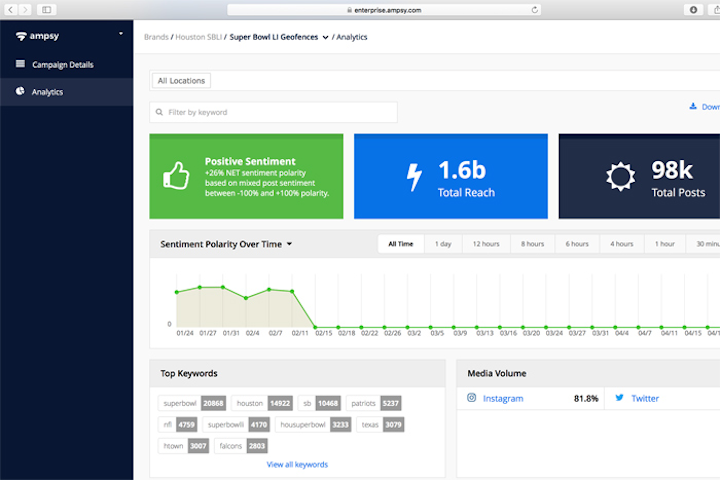Click the Media Volume heading
Screen dimensions: 720x480
(497, 373)
